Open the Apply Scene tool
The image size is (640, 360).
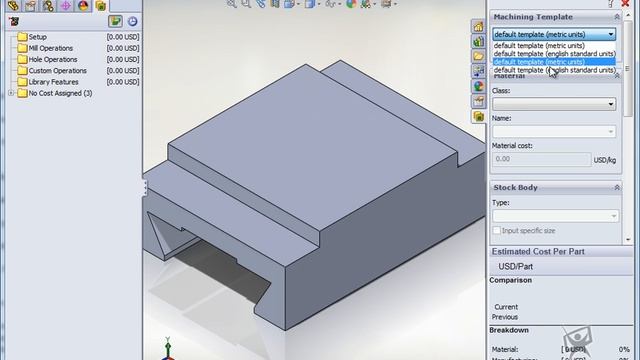click(366, 4)
